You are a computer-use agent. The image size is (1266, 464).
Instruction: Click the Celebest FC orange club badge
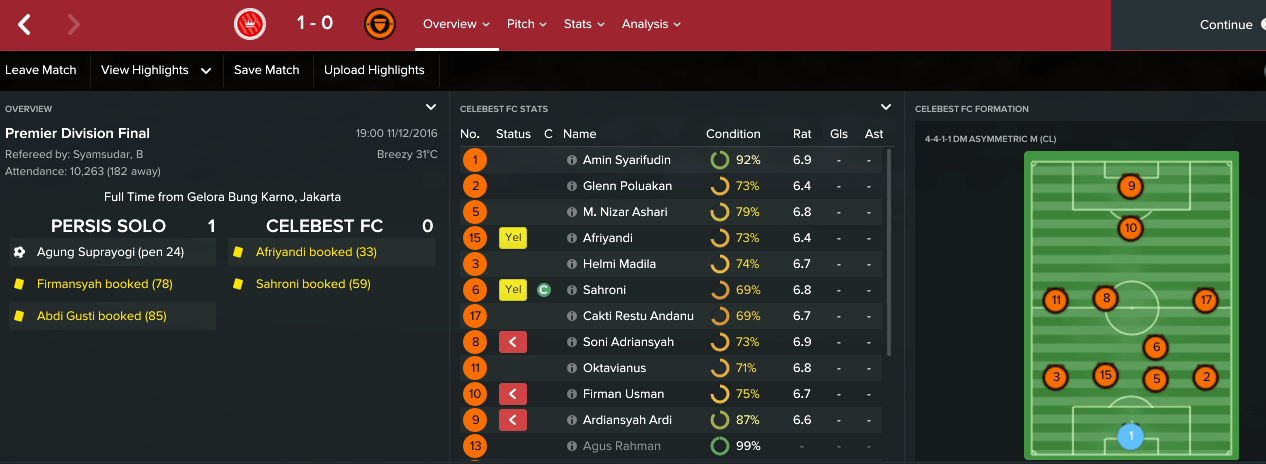click(380, 23)
